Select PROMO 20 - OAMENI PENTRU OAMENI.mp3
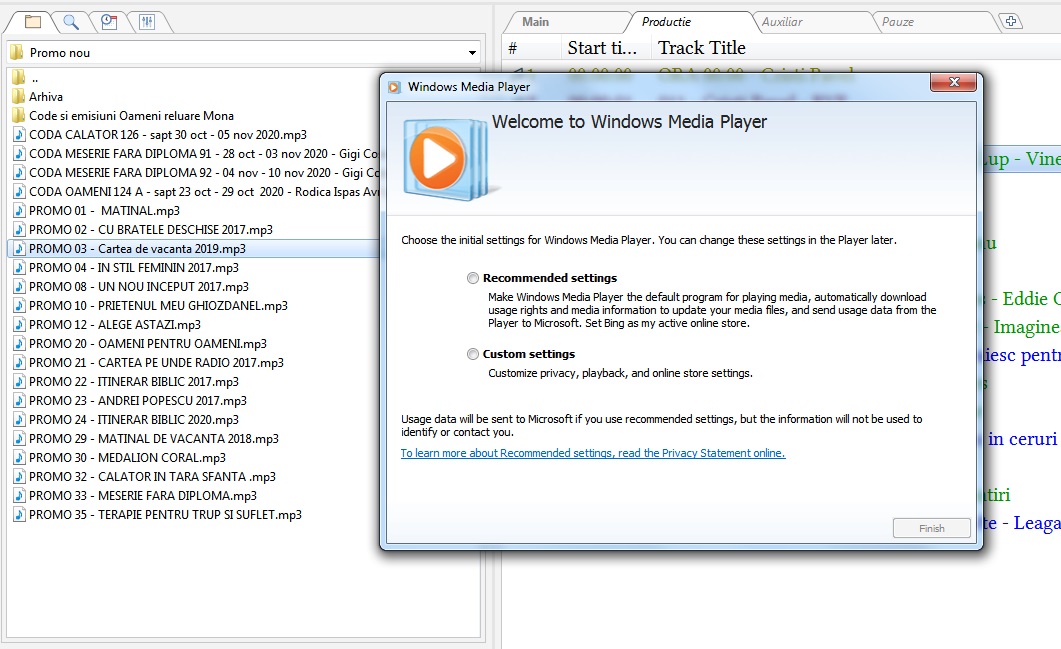 (148, 343)
